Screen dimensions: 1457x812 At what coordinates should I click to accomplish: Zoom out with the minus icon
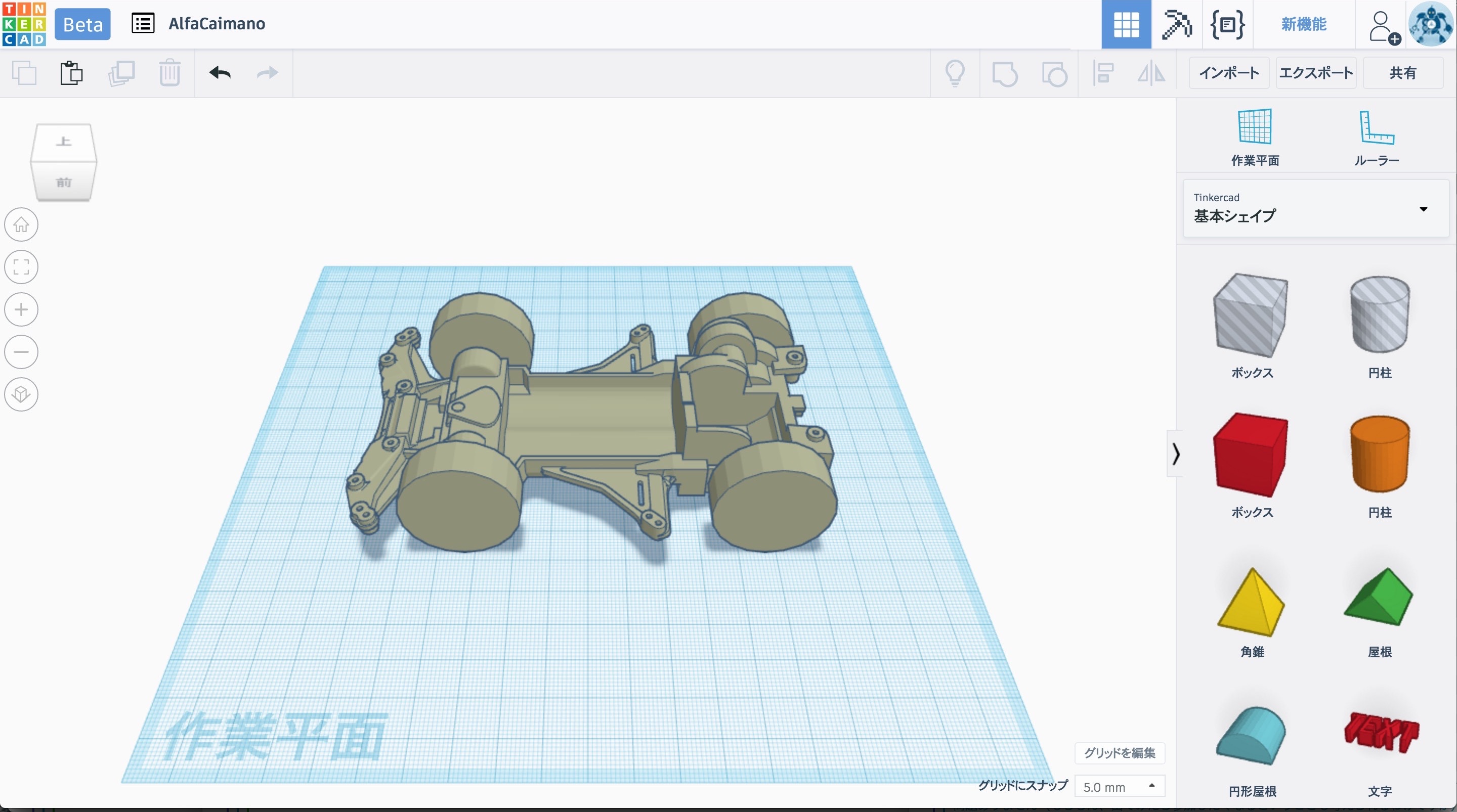coord(21,352)
